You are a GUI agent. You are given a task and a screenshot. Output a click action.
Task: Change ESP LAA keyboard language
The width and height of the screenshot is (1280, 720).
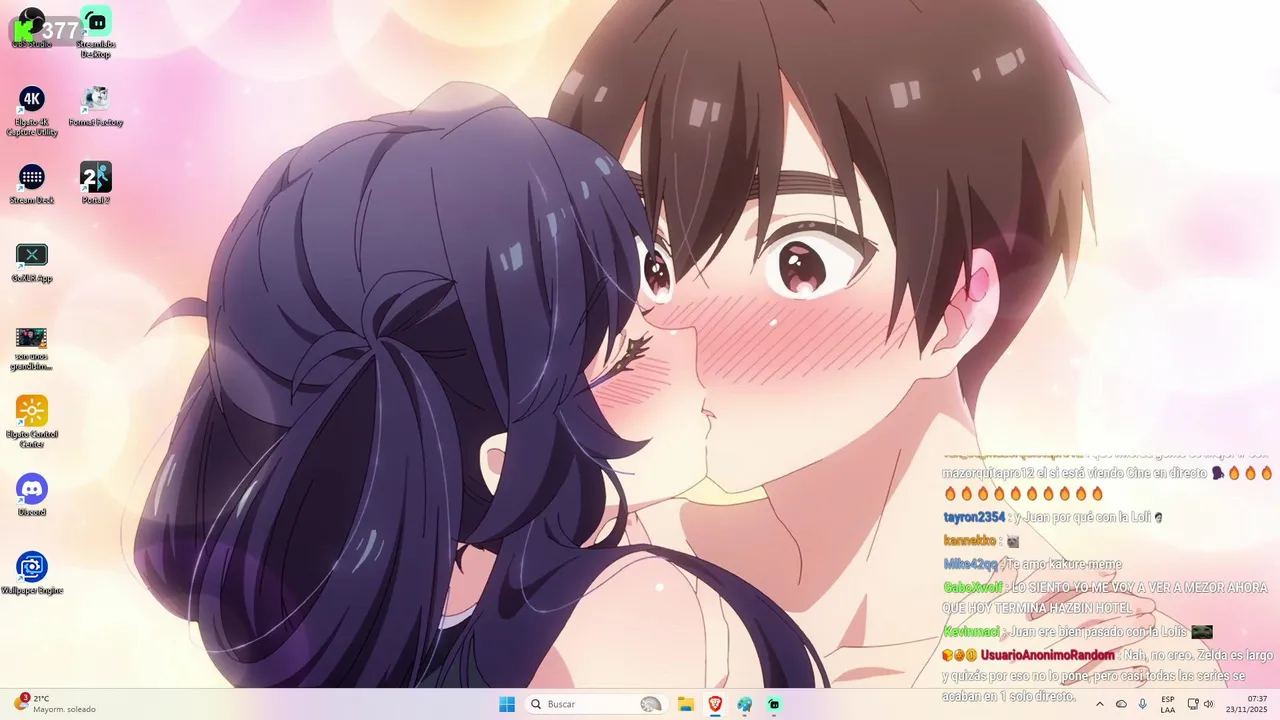(1168, 704)
